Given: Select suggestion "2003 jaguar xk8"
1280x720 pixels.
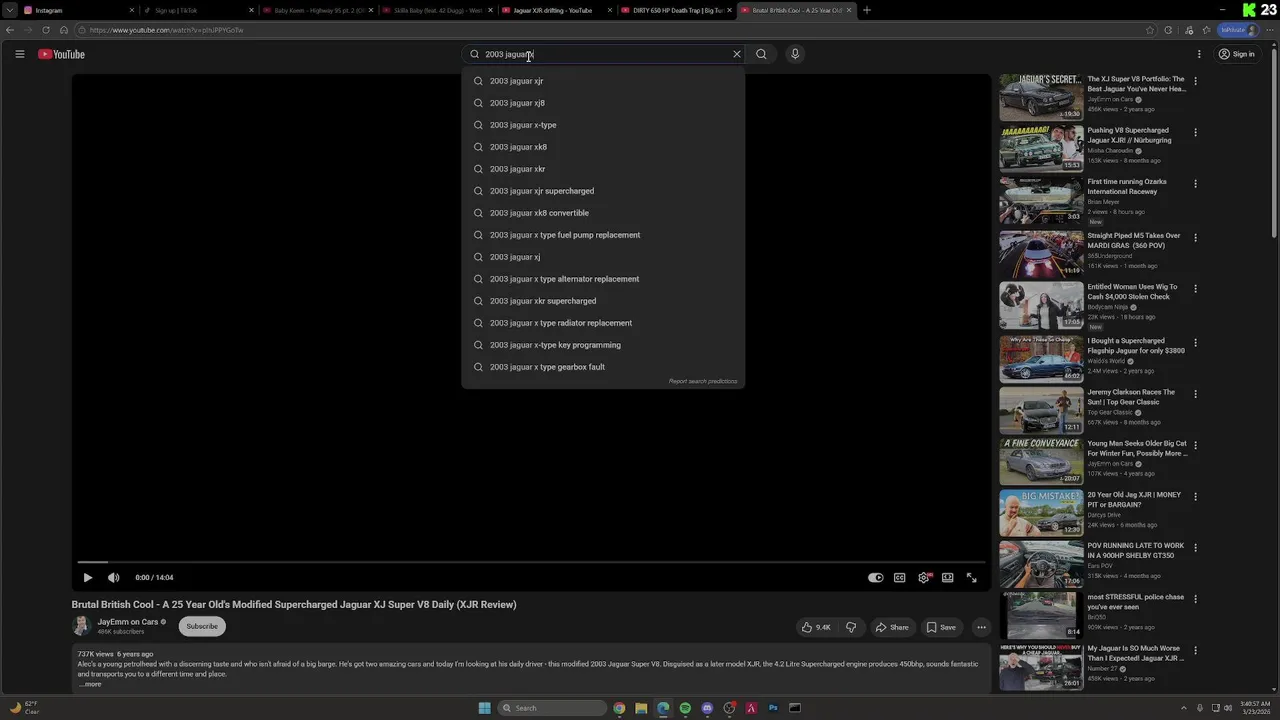Looking at the screenshot, I should pos(603,147).
